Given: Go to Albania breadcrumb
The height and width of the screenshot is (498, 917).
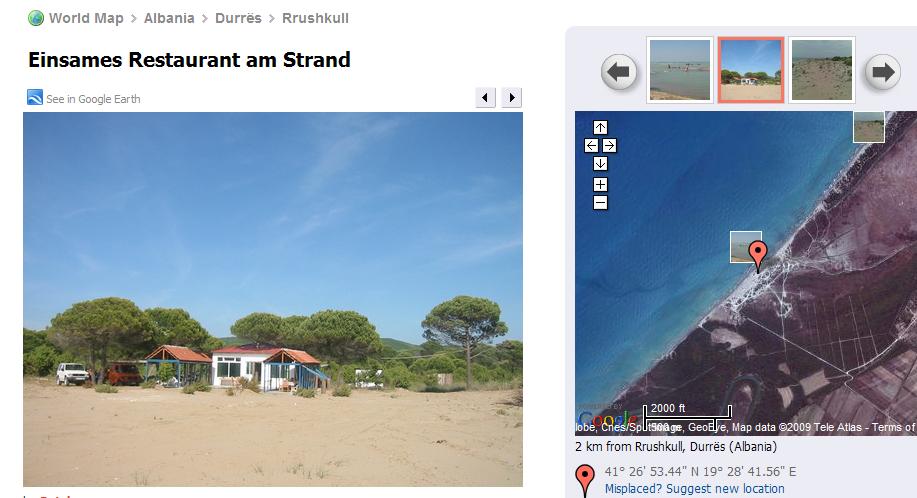Looking at the screenshot, I should pos(169,18).
